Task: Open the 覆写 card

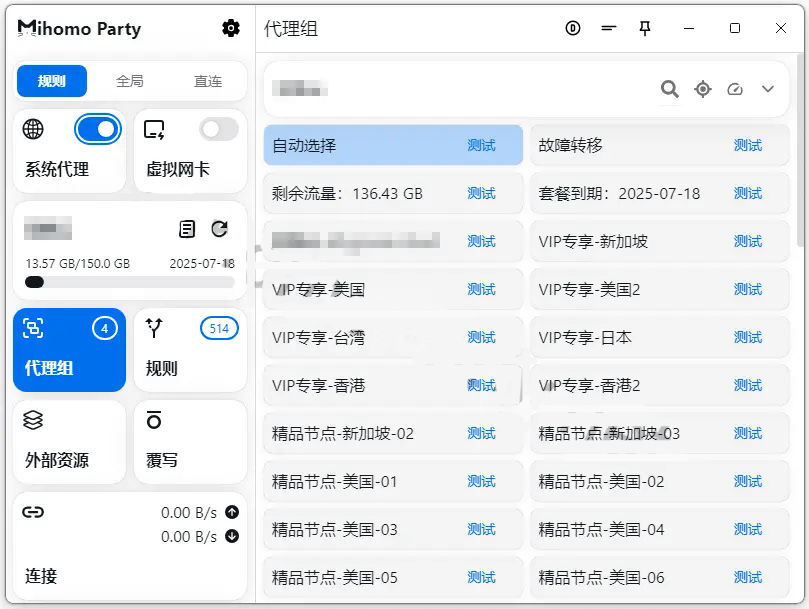Action: point(190,442)
